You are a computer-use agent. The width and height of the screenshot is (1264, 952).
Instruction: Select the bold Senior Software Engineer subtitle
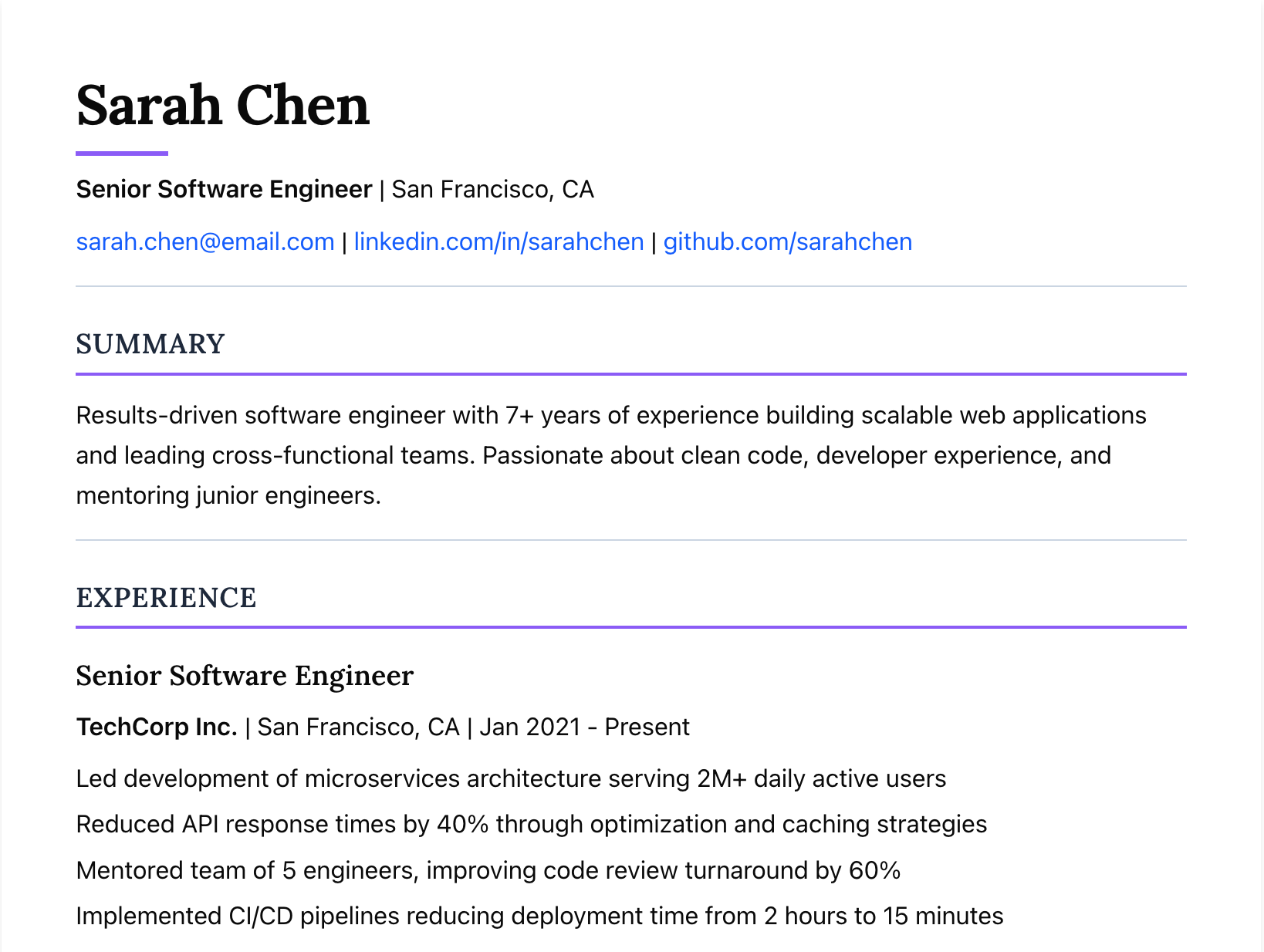point(224,190)
